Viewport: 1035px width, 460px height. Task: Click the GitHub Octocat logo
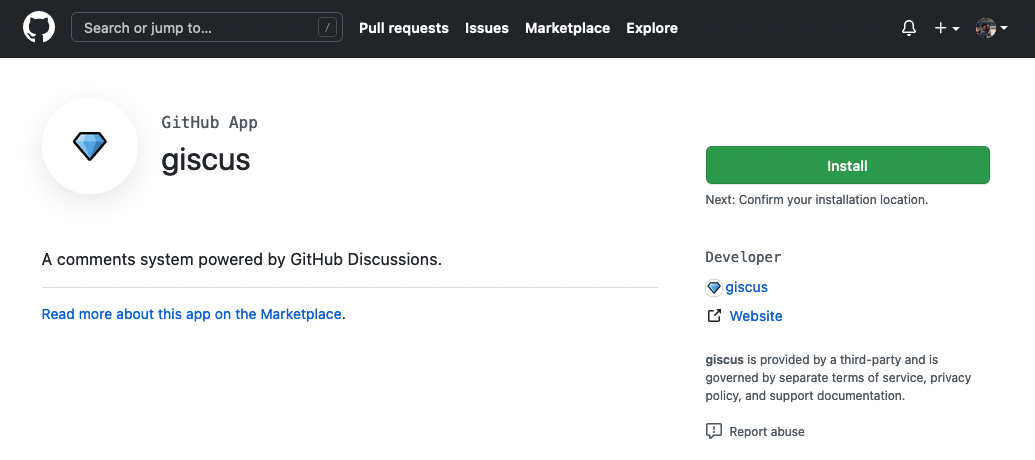coord(39,28)
